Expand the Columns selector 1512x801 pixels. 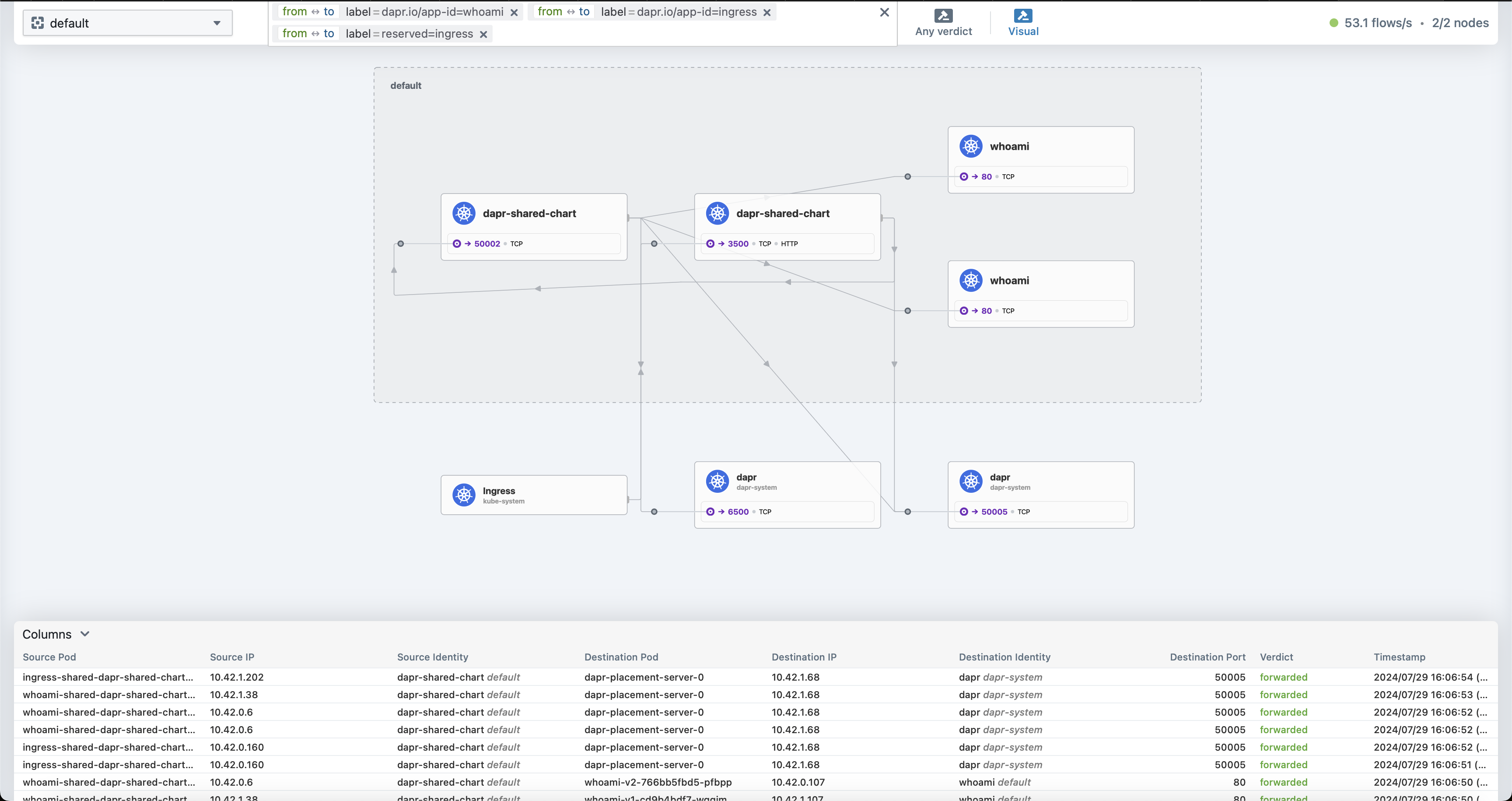pos(56,634)
